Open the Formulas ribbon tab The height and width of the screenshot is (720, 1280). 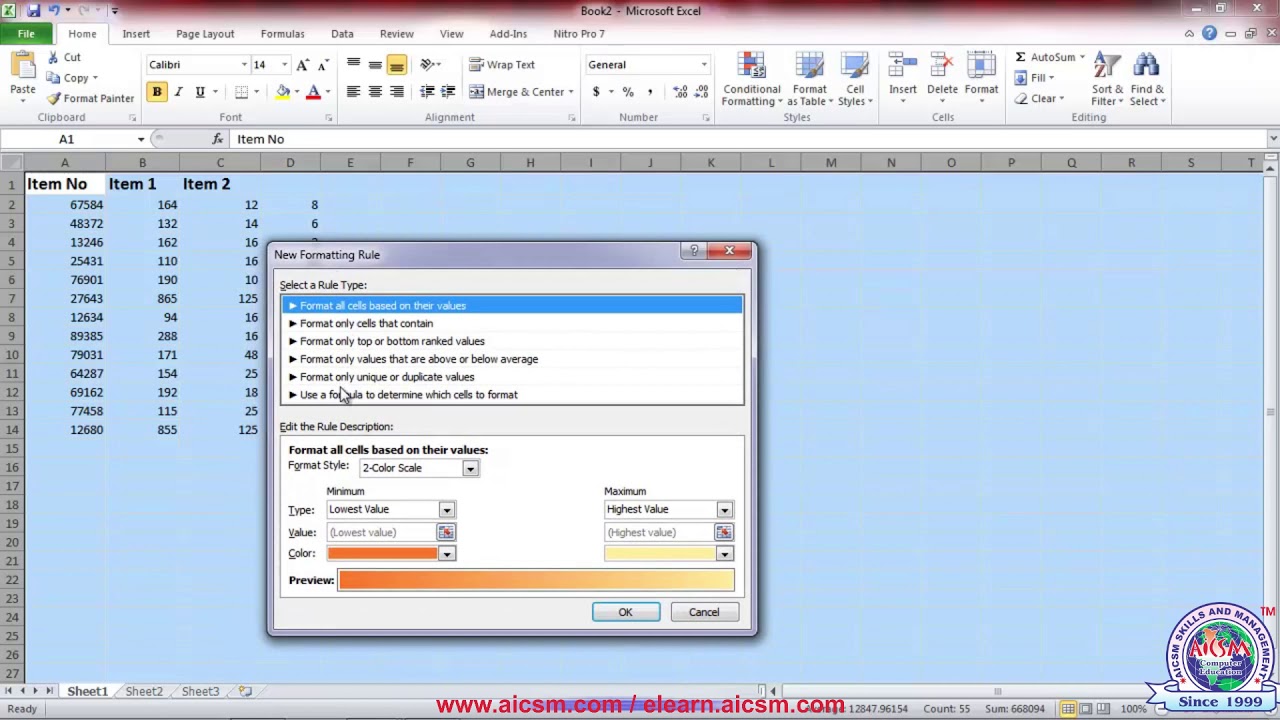(x=282, y=34)
